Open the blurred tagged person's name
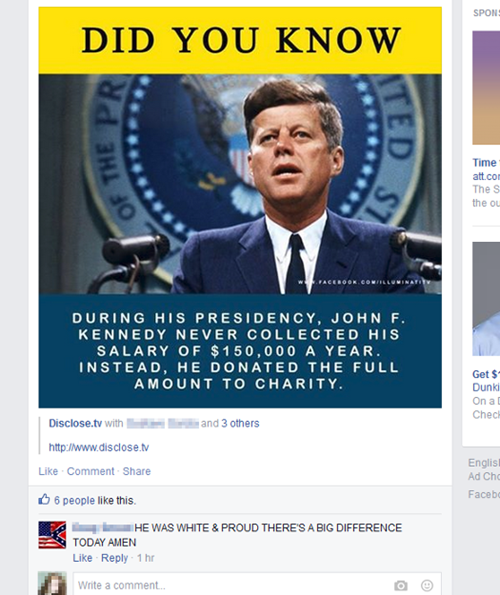The image size is (500, 595). [162, 423]
